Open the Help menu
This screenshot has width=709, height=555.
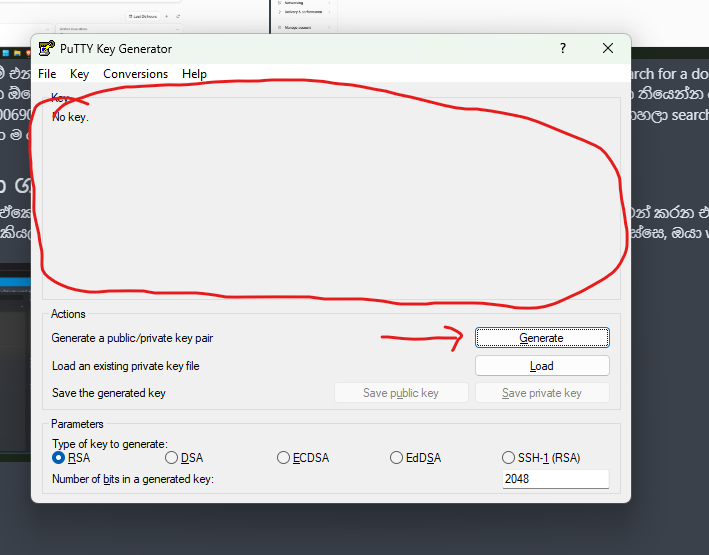tap(194, 74)
